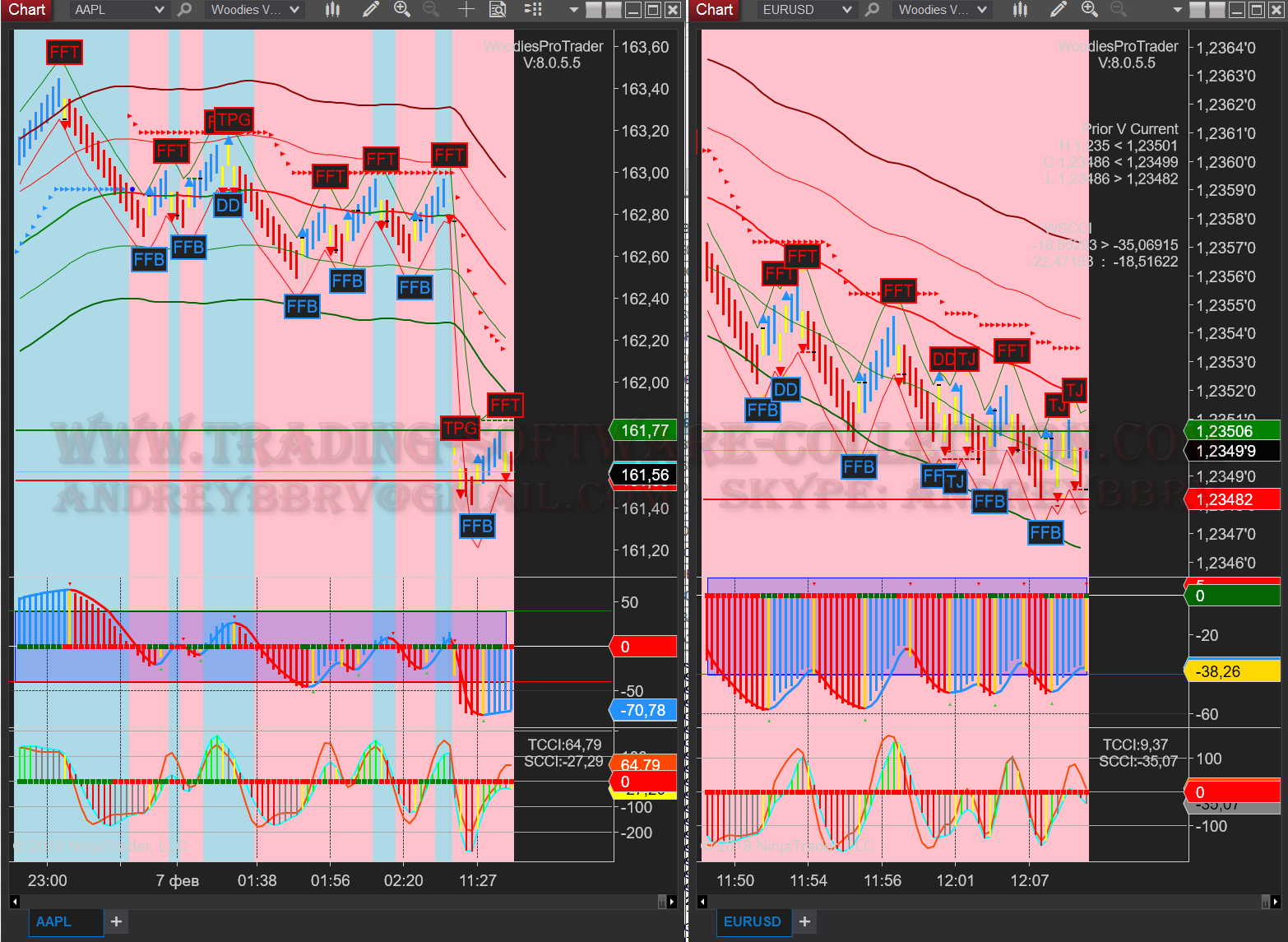The width and height of the screenshot is (1288, 942).
Task: Expand toolbar overflow arrow in AAPL chart
Action: pyautogui.click(x=573, y=10)
